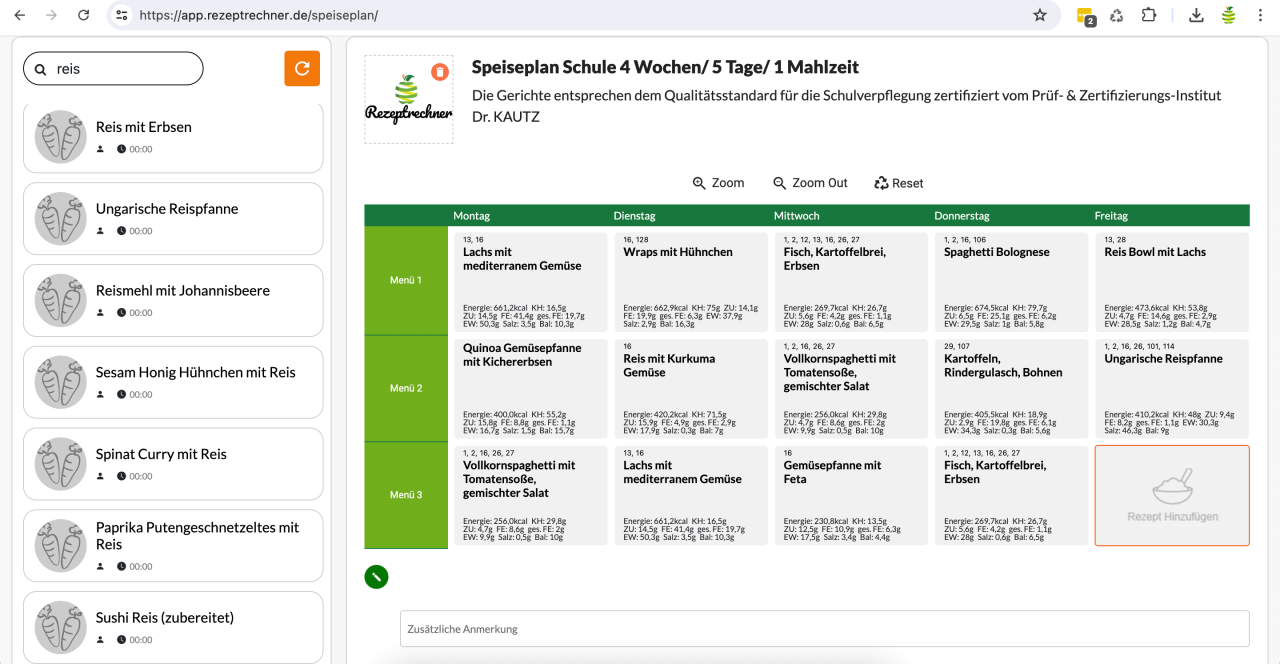Open the green pencil edit tool
Viewport: 1280px width, 664px height.
click(x=376, y=577)
